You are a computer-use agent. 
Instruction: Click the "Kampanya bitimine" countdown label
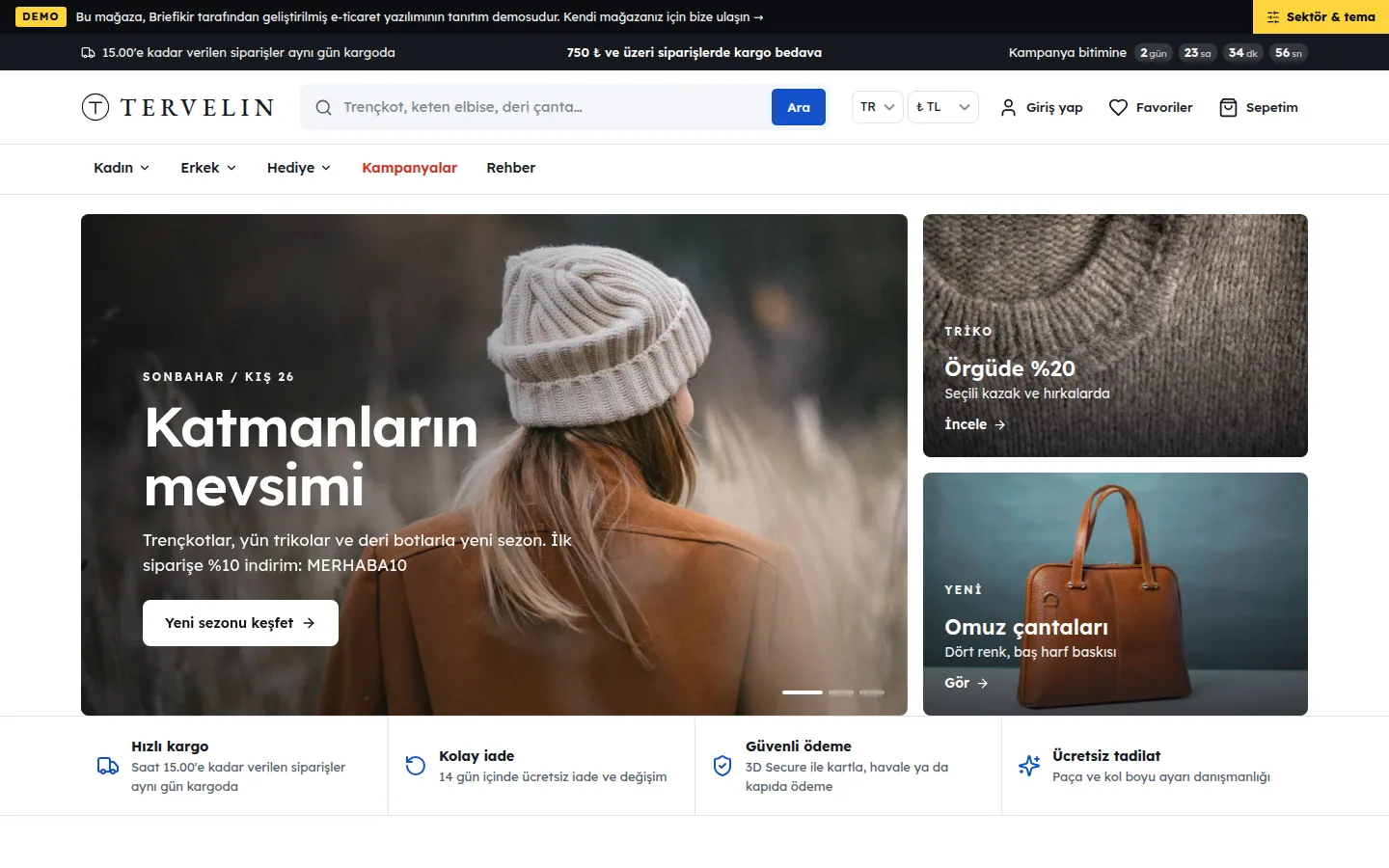pyautogui.click(x=1068, y=53)
